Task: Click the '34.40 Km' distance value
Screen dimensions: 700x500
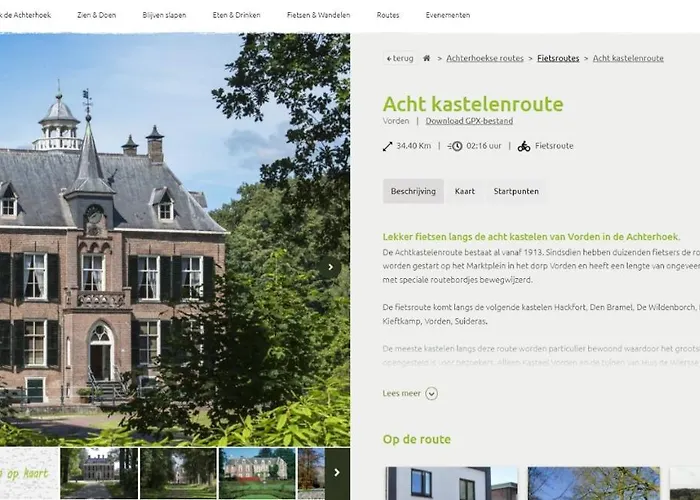Action: [413, 146]
